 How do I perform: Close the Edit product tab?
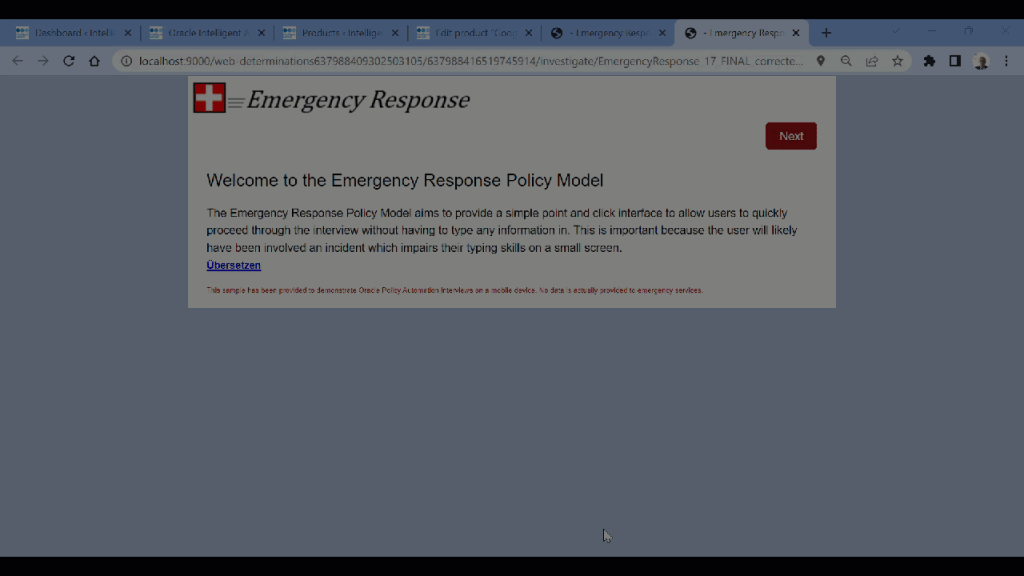tap(528, 33)
